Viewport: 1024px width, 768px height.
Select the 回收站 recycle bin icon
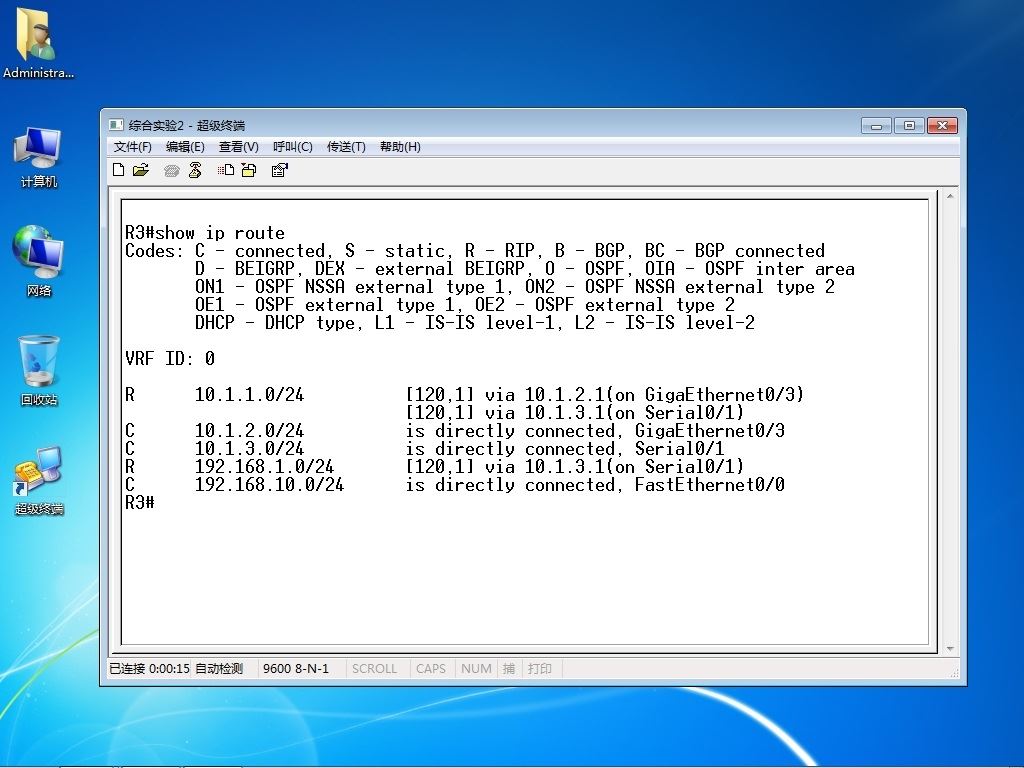[39, 370]
